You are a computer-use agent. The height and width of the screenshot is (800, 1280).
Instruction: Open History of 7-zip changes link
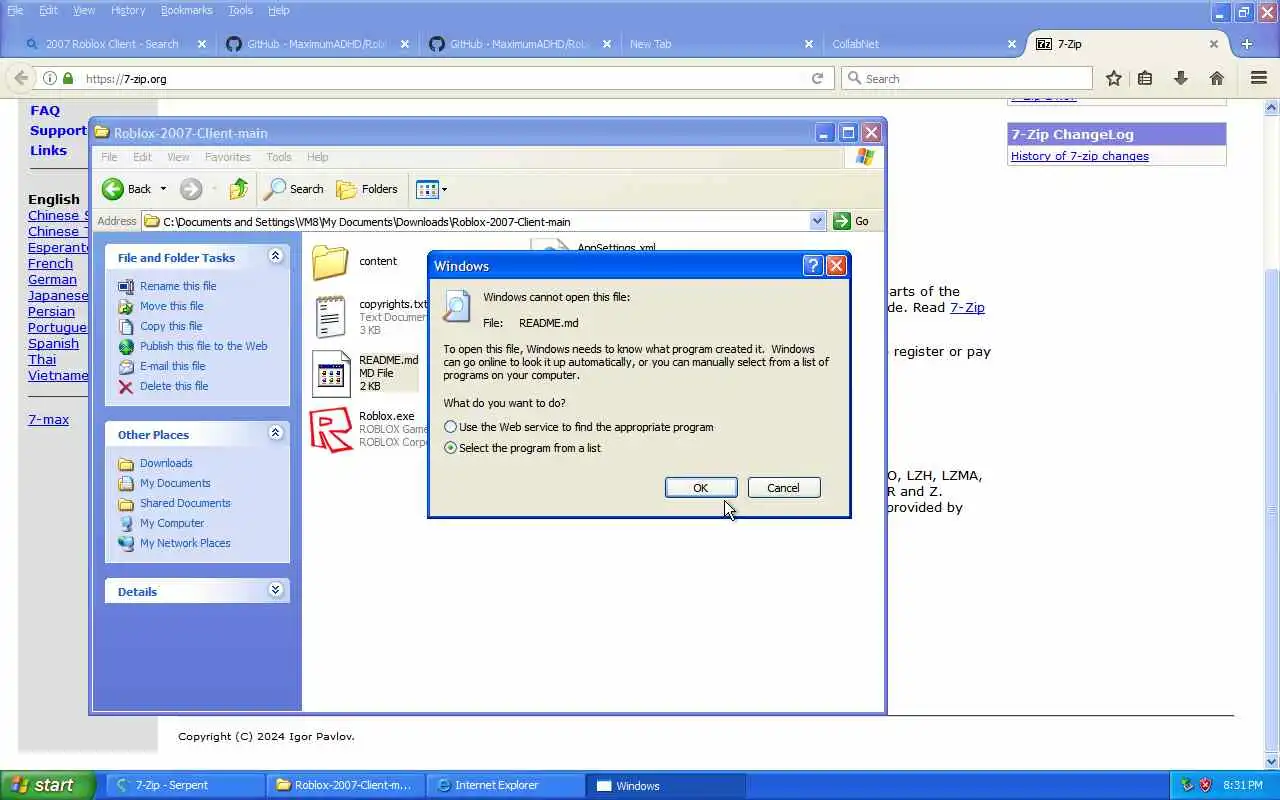tap(1079, 156)
